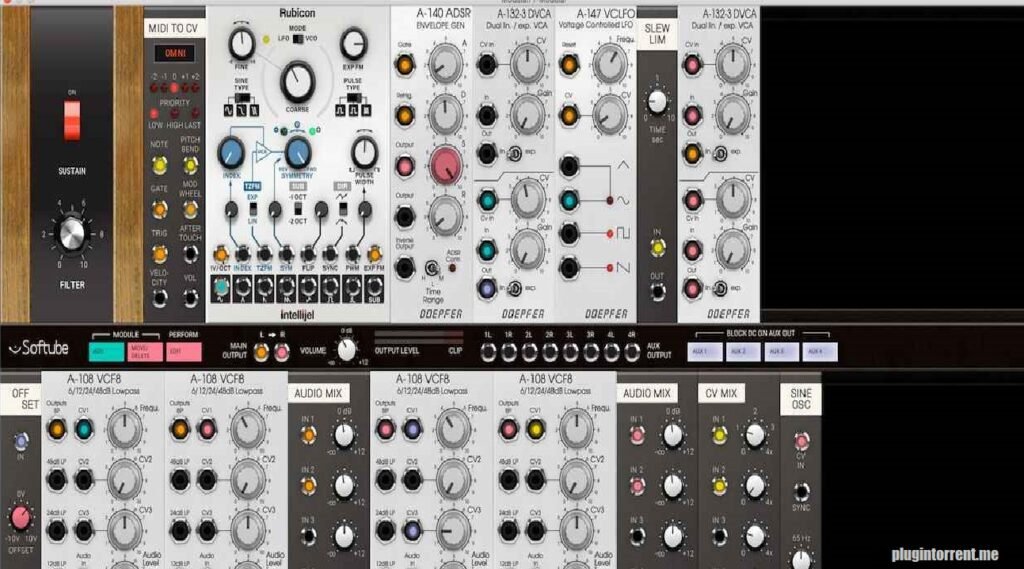This screenshot has width=1024, height=569.
Task: Click the A-147 VCLFO Reset input jack
Action: pyautogui.click(x=569, y=65)
